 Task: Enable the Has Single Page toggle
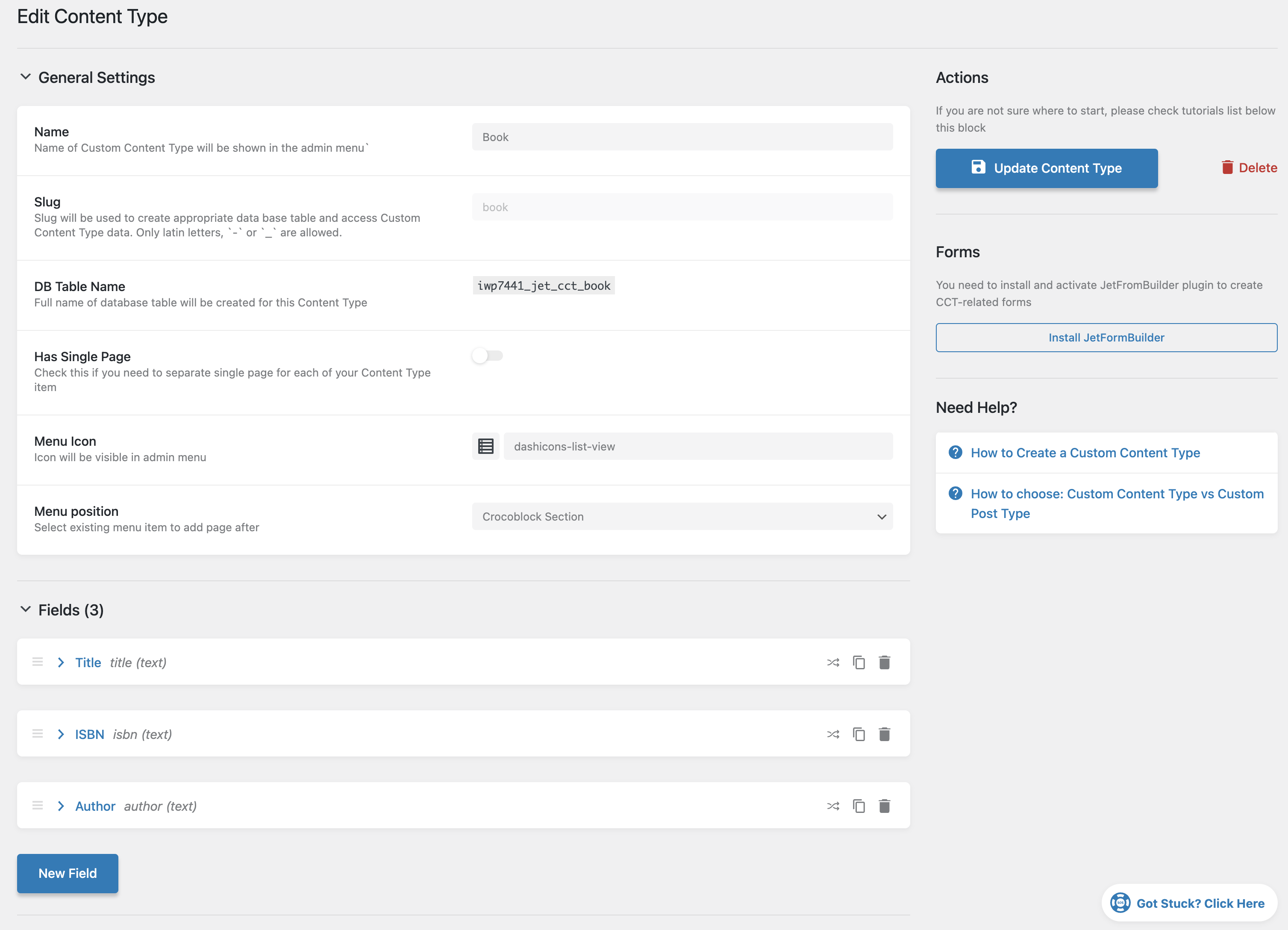click(487, 356)
